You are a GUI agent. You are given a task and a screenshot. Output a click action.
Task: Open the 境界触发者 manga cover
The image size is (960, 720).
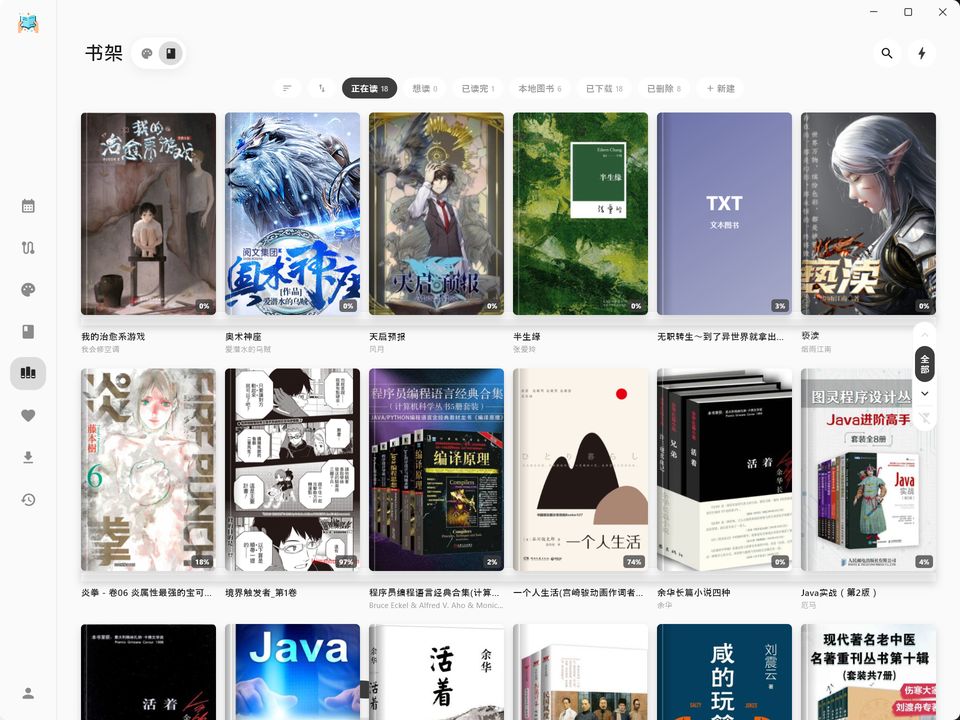(x=292, y=470)
